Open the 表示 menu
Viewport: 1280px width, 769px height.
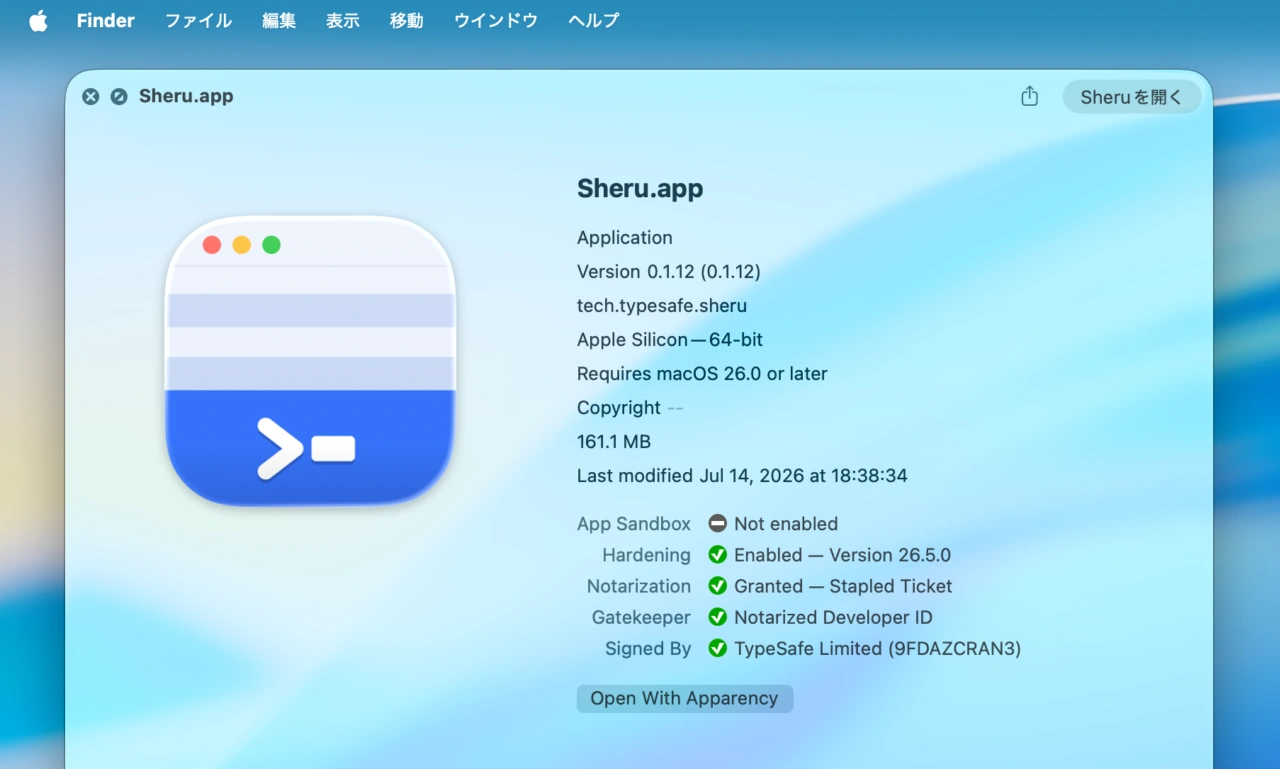pyautogui.click(x=343, y=21)
